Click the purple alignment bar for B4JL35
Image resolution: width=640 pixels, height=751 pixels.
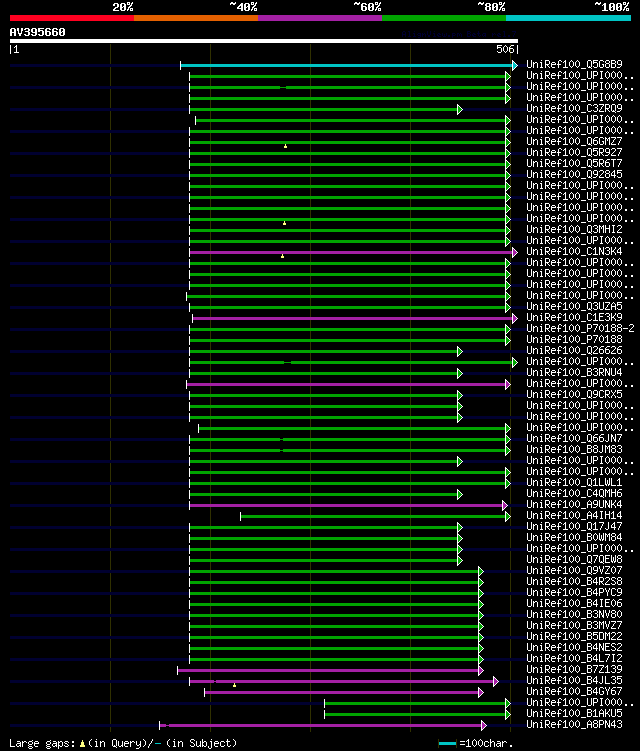[344, 682]
